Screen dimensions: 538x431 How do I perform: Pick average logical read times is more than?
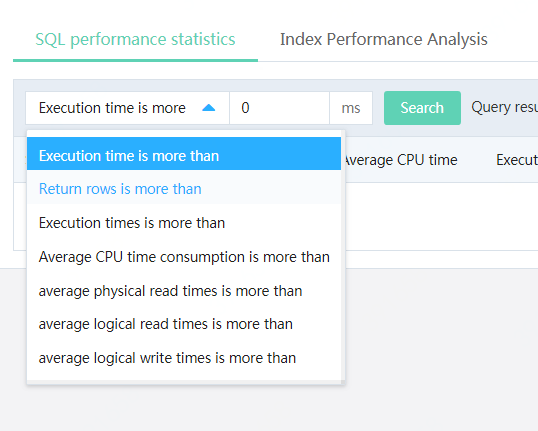[x=184, y=324]
